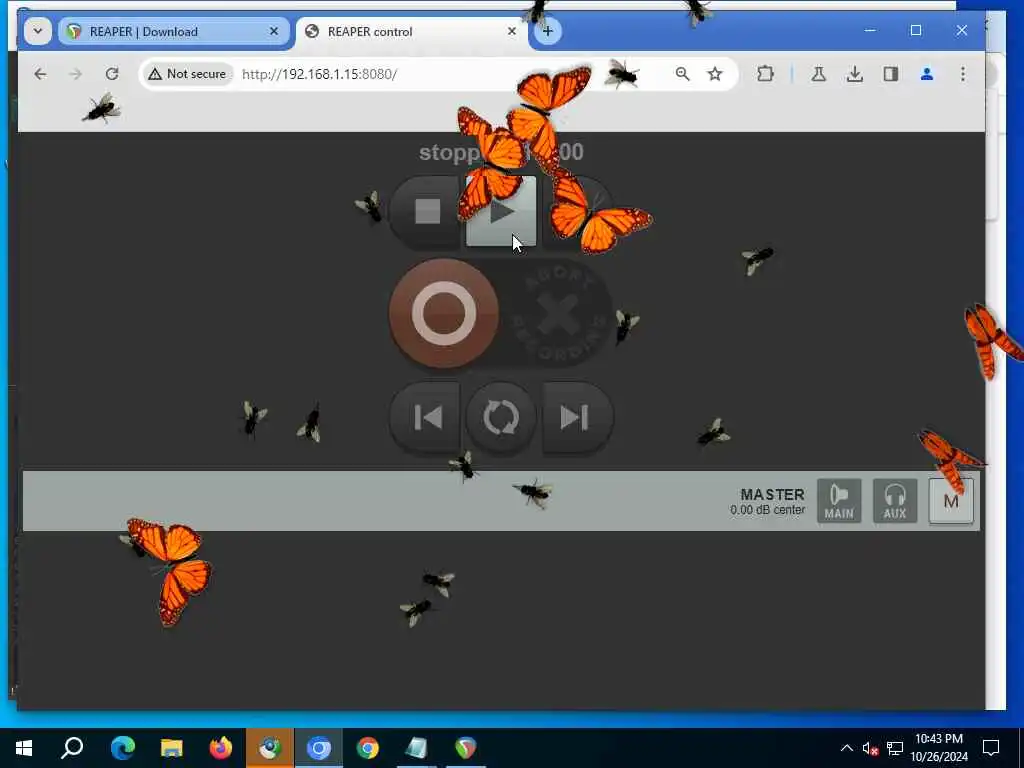Screen dimensions: 1024x768
Task: Open Chrome Labs flask icon
Action: click(x=818, y=74)
